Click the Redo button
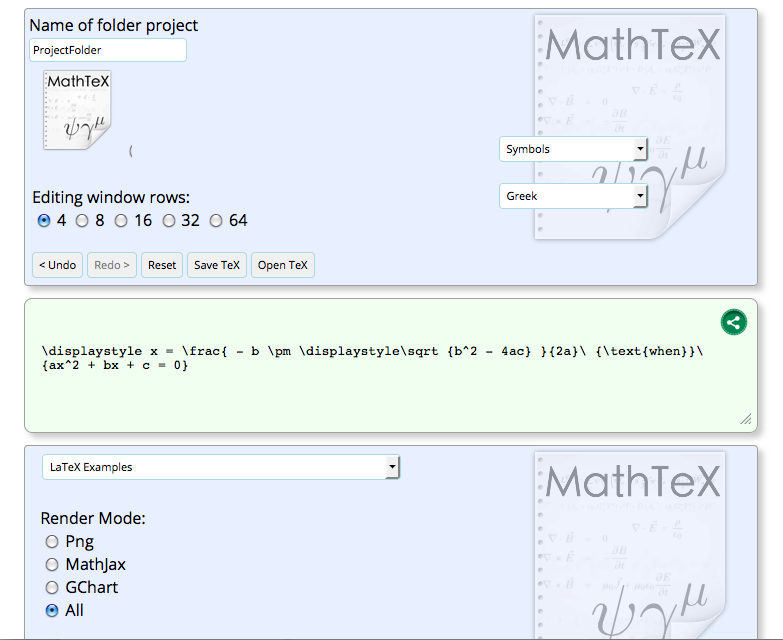The width and height of the screenshot is (783, 640). pyautogui.click(x=112, y=265)
